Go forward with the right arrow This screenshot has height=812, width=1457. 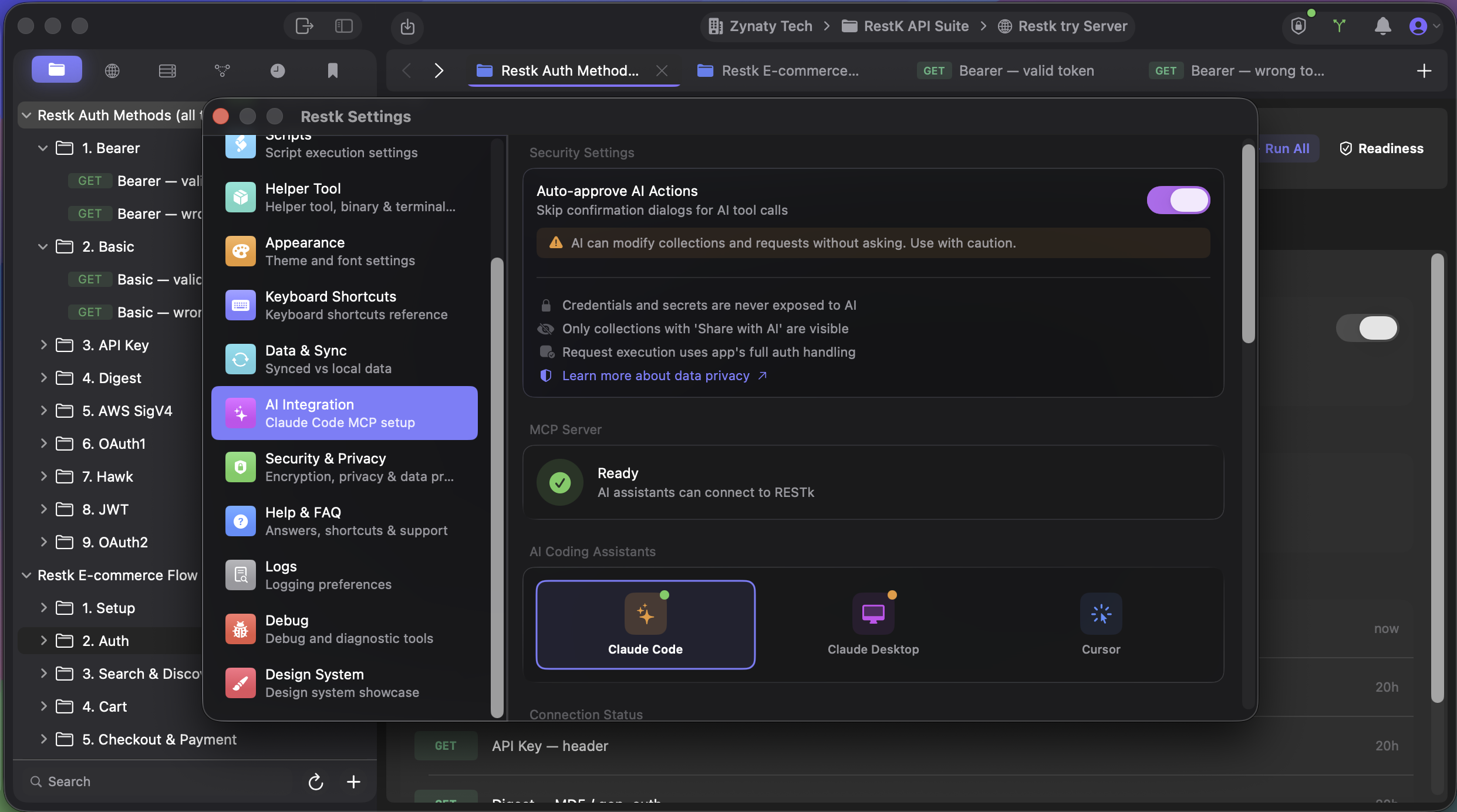tap(439, 70)
